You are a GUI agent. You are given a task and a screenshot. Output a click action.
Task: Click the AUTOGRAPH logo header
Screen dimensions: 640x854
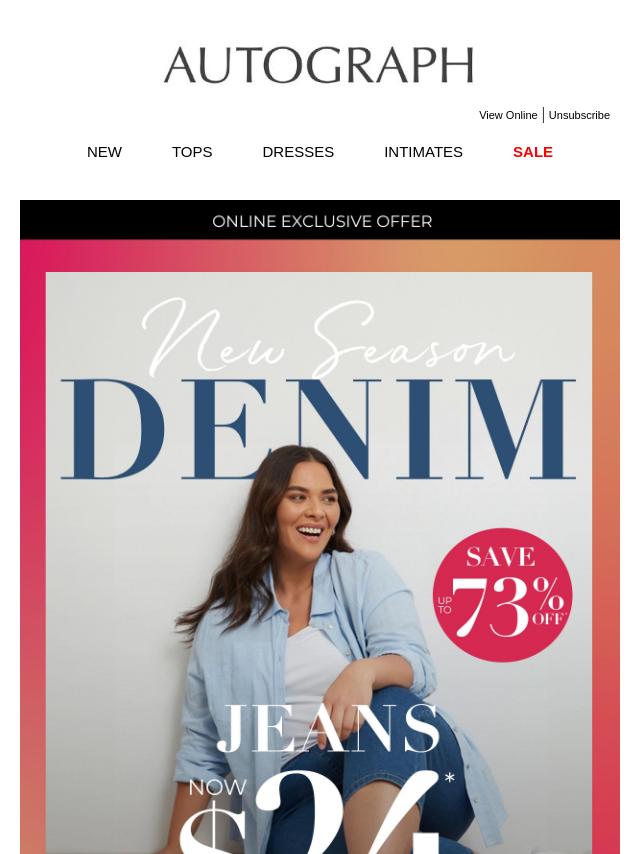coord(319,65)
